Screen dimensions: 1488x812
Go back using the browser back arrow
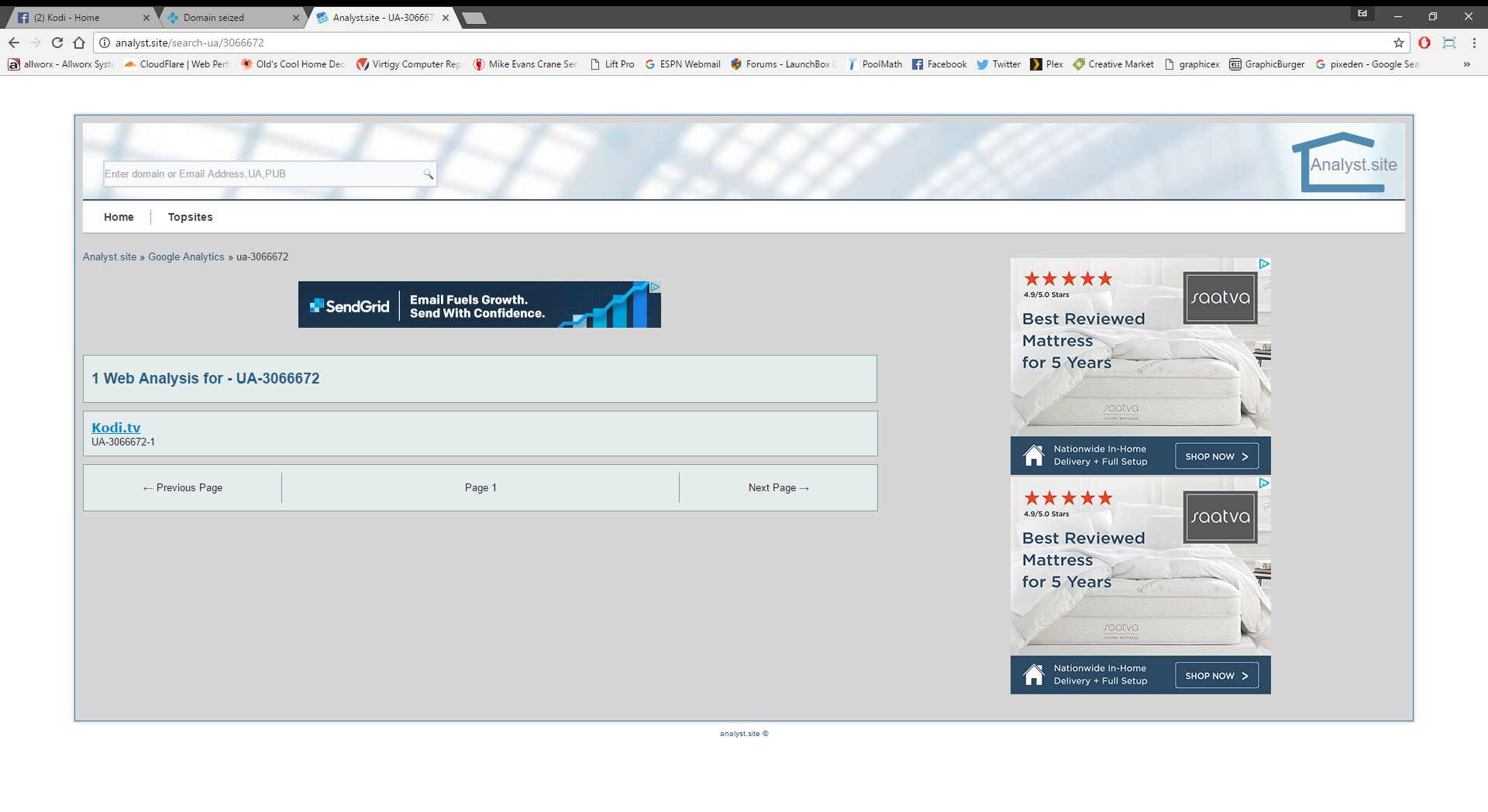14,43
